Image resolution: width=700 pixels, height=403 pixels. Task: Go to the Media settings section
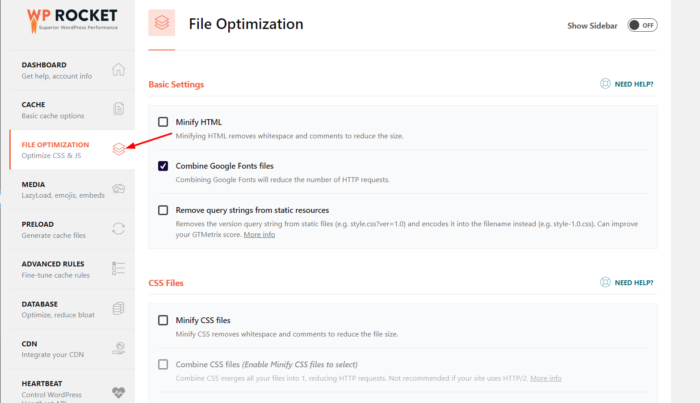tap(72, 189)
